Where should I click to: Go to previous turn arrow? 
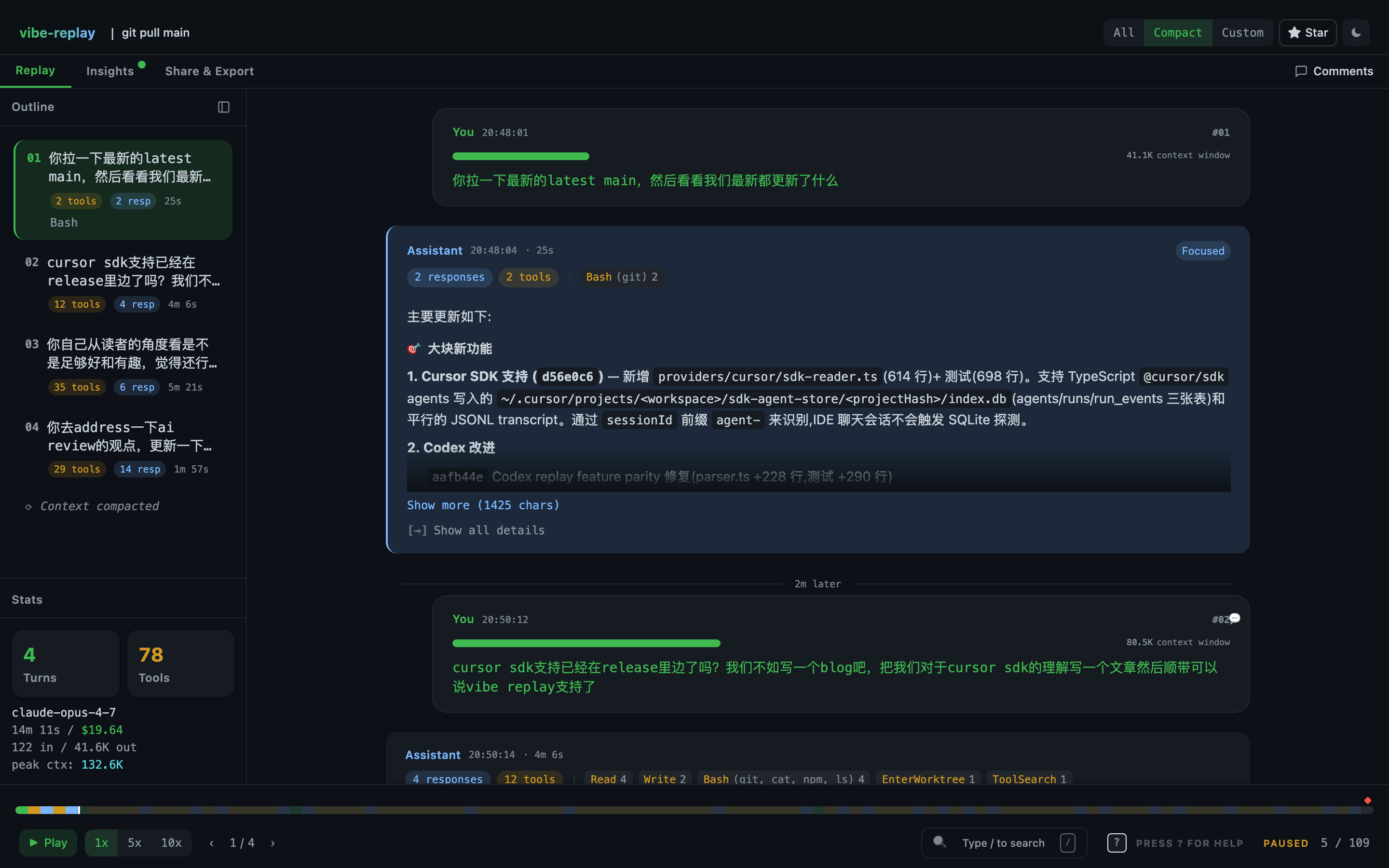point(212,843)
